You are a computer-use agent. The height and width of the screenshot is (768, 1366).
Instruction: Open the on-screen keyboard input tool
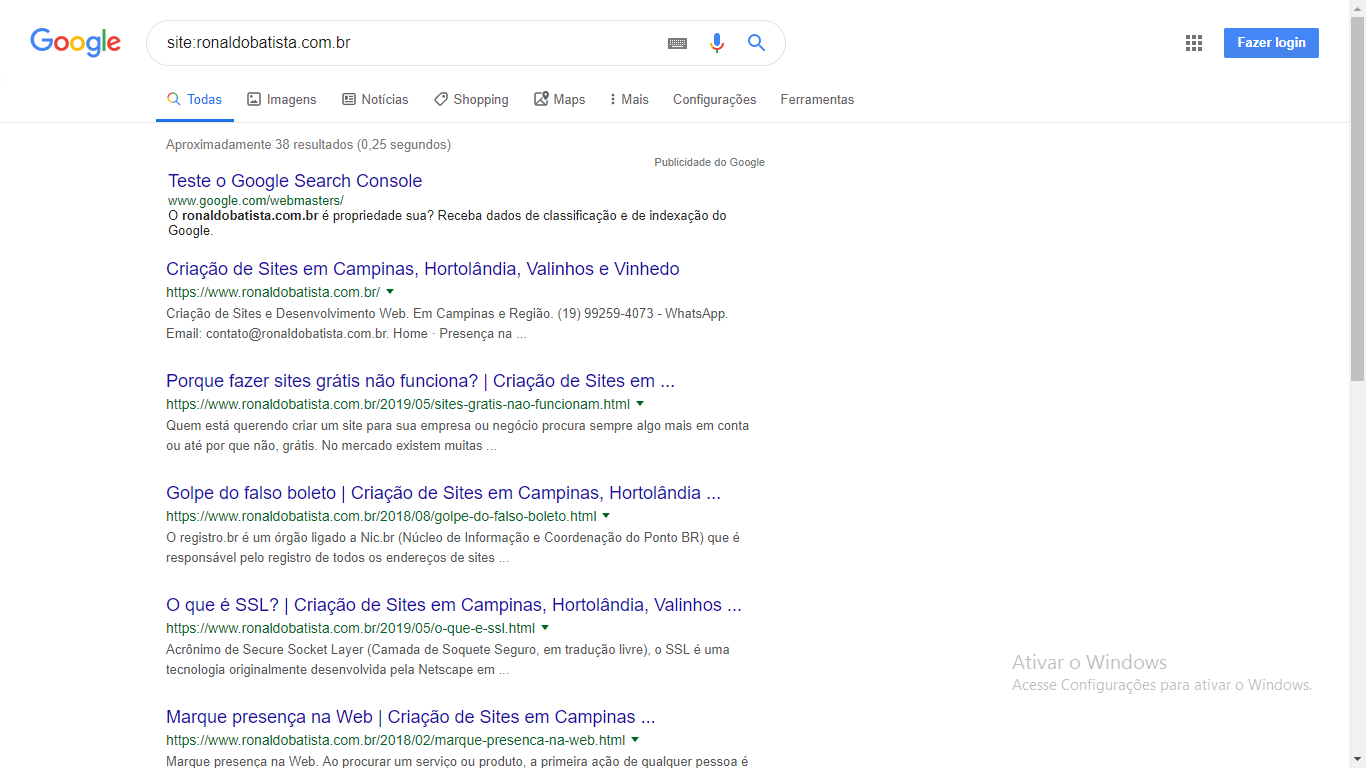(x=677, y=43)
